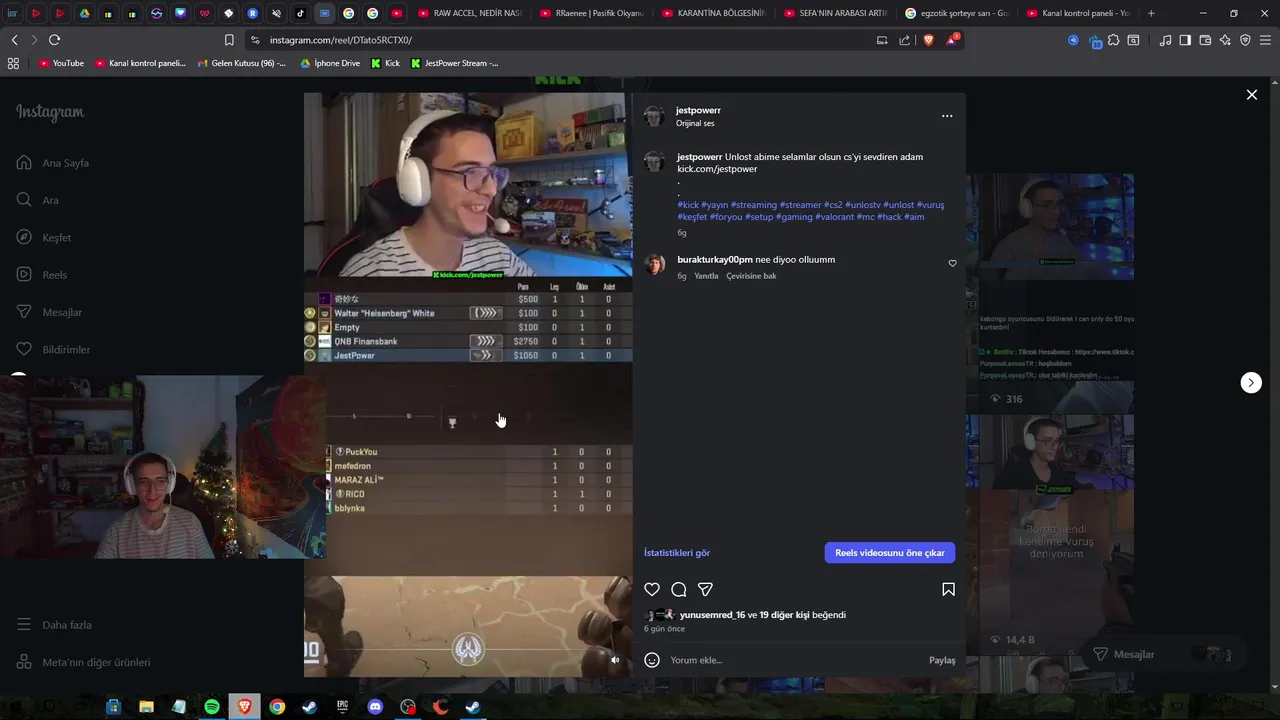Open the JestPower Stream bookmark
This screenshot has width=1280, height=720.
click(454, 63)
